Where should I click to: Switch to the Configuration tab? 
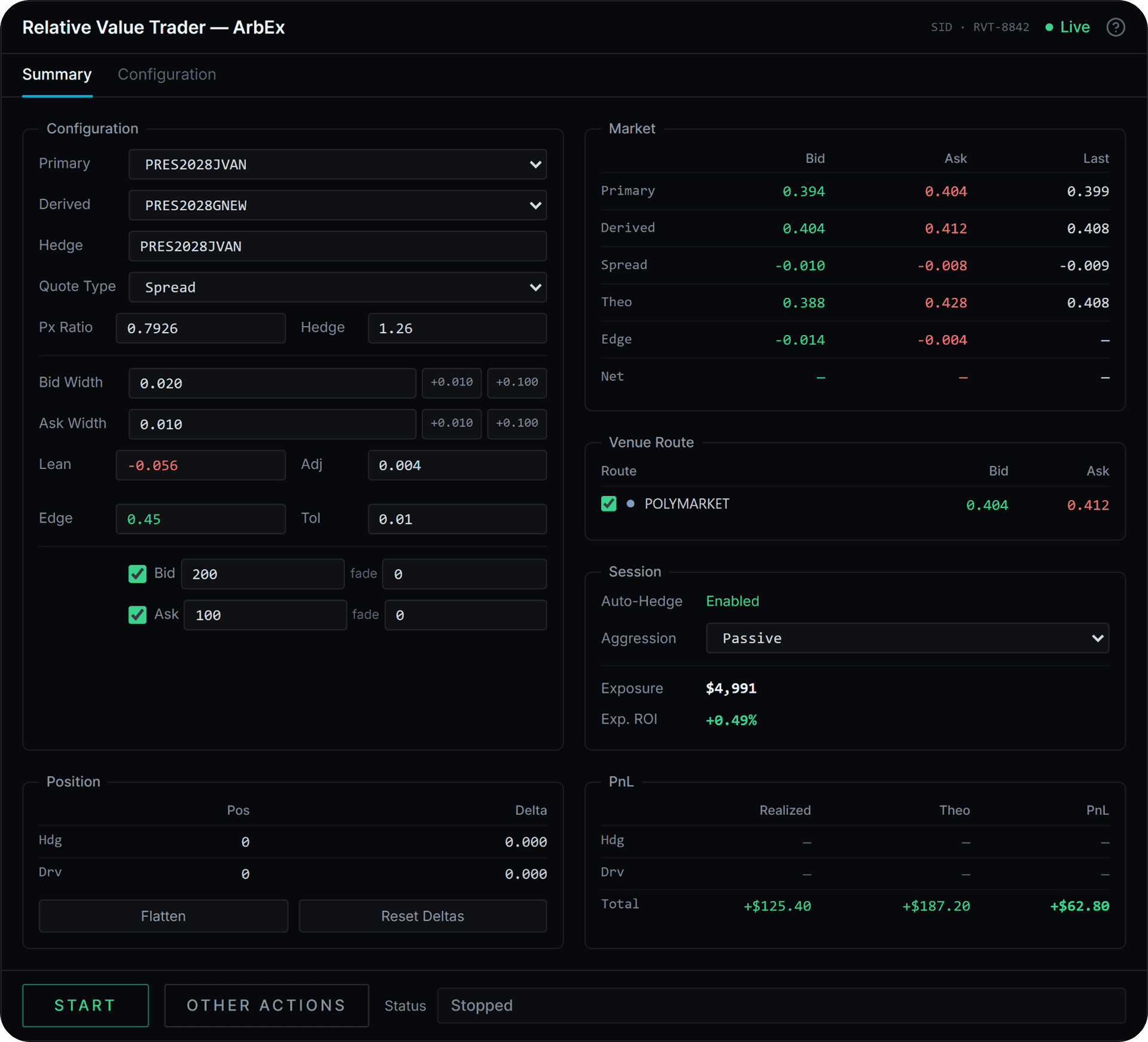tap(167, 75)
